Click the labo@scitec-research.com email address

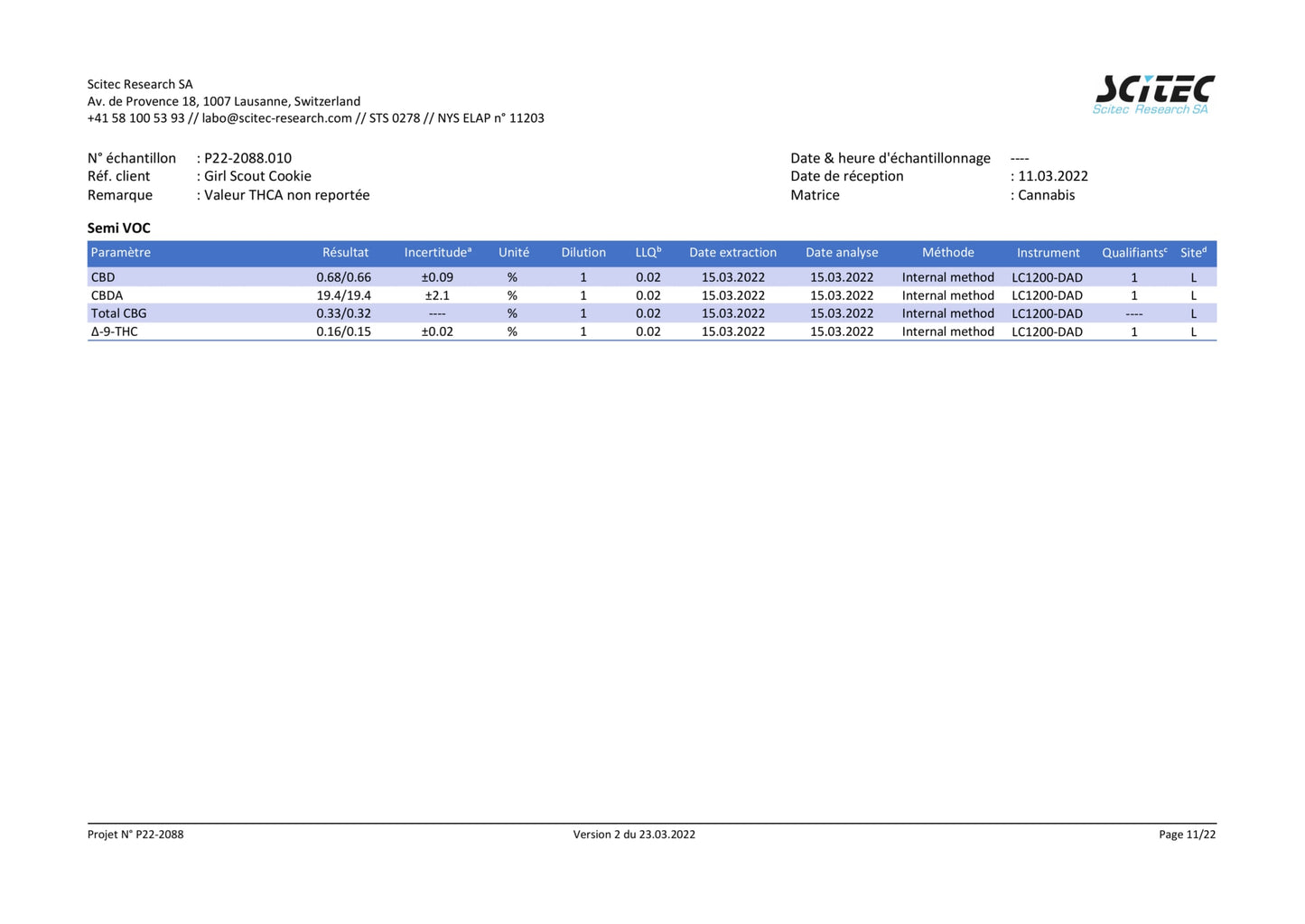(x=276, y=118)
